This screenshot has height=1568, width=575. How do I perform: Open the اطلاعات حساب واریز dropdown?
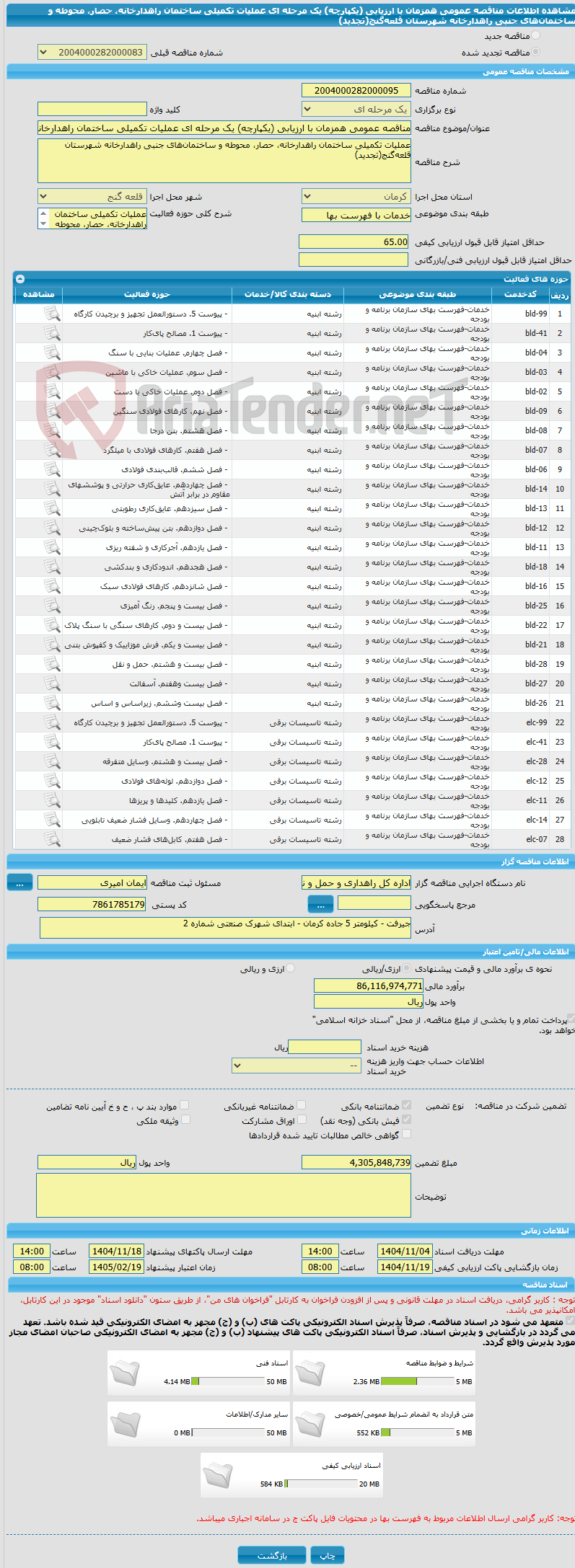(x=297, y=1066)
